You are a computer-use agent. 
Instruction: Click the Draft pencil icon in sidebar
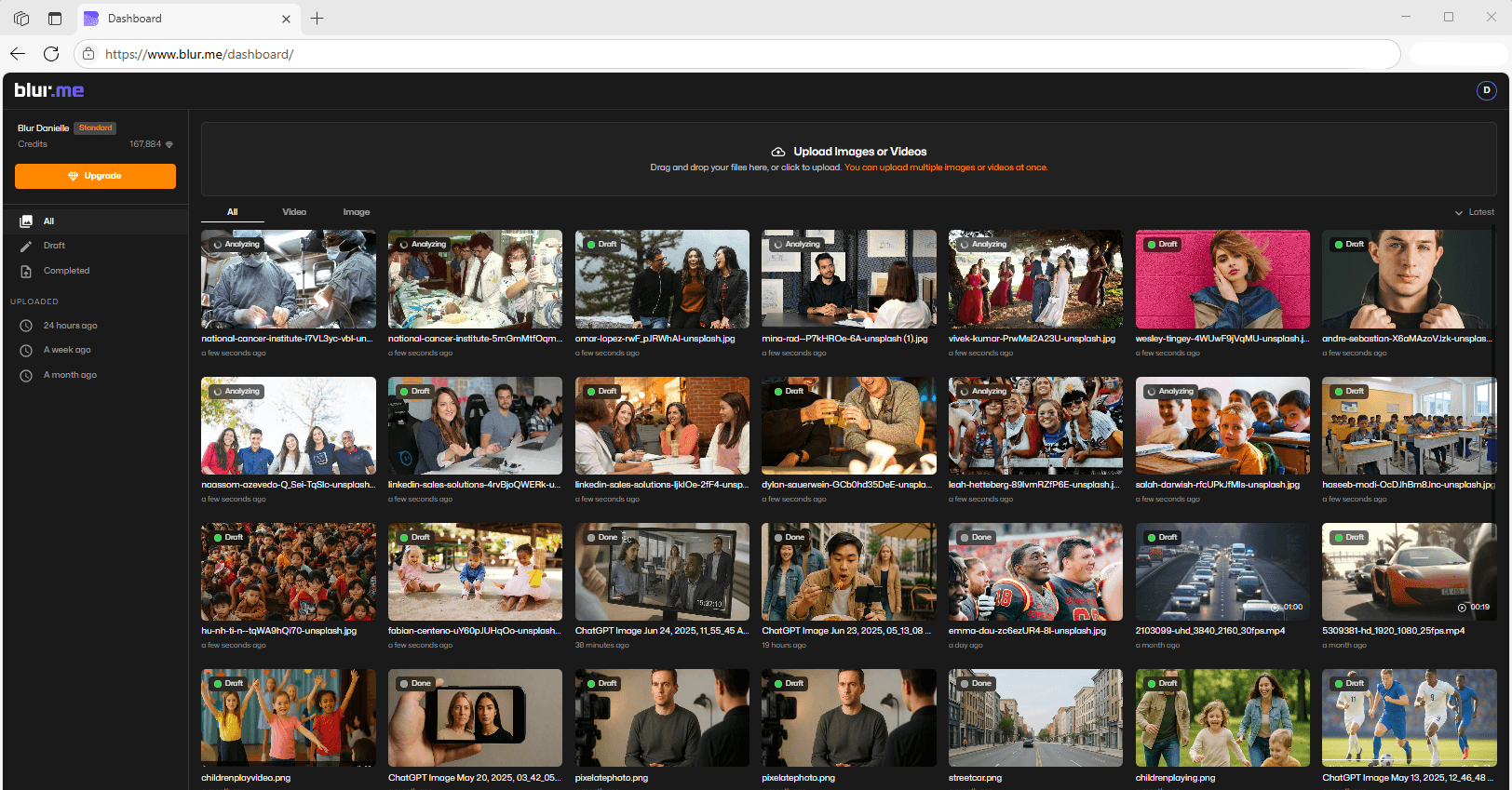tap(26, 246)
